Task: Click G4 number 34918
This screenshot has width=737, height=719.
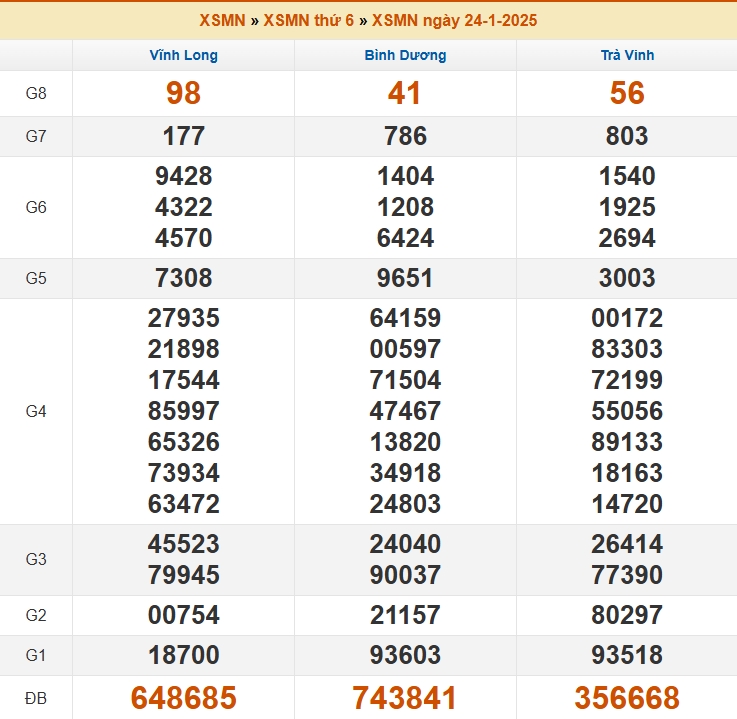Action: pyautogui.click(x=406, y=473)
